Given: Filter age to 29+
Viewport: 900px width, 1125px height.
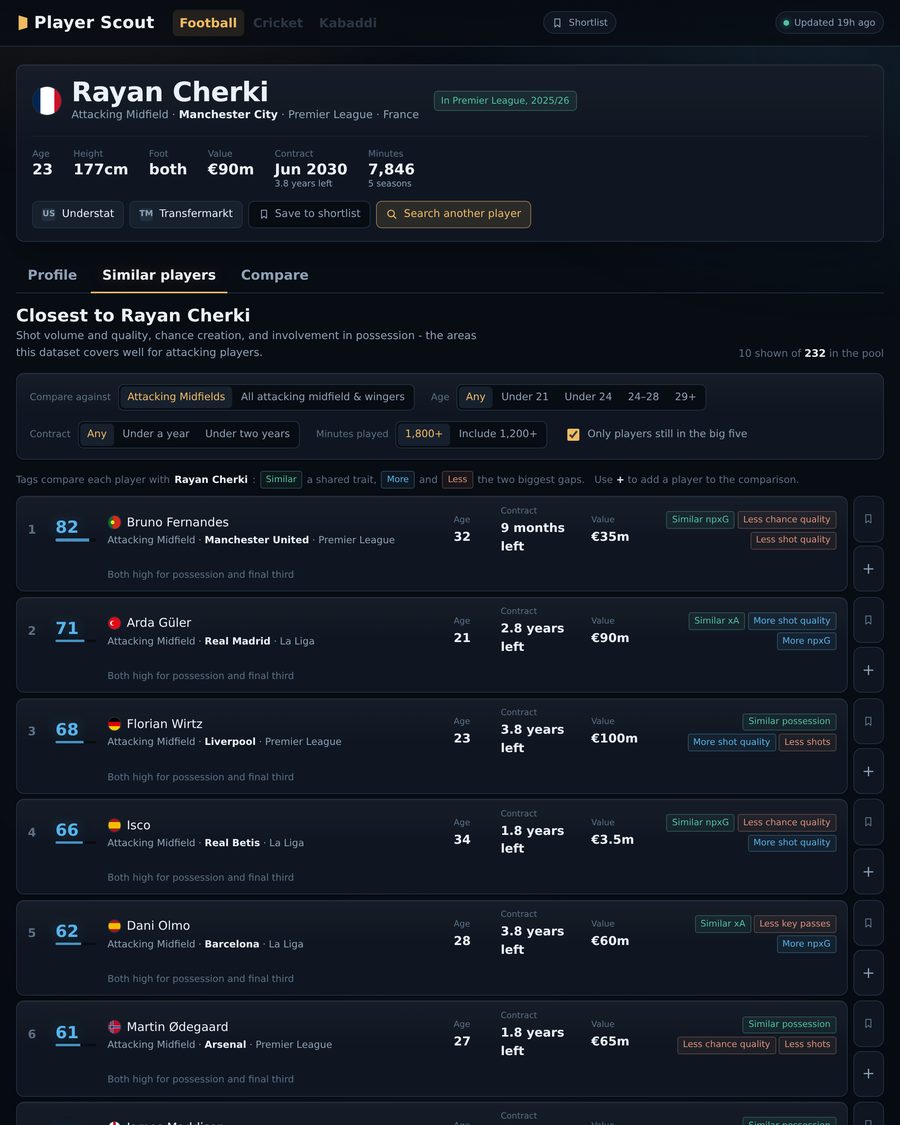Looking at the screenshot, I should [685, 397].
